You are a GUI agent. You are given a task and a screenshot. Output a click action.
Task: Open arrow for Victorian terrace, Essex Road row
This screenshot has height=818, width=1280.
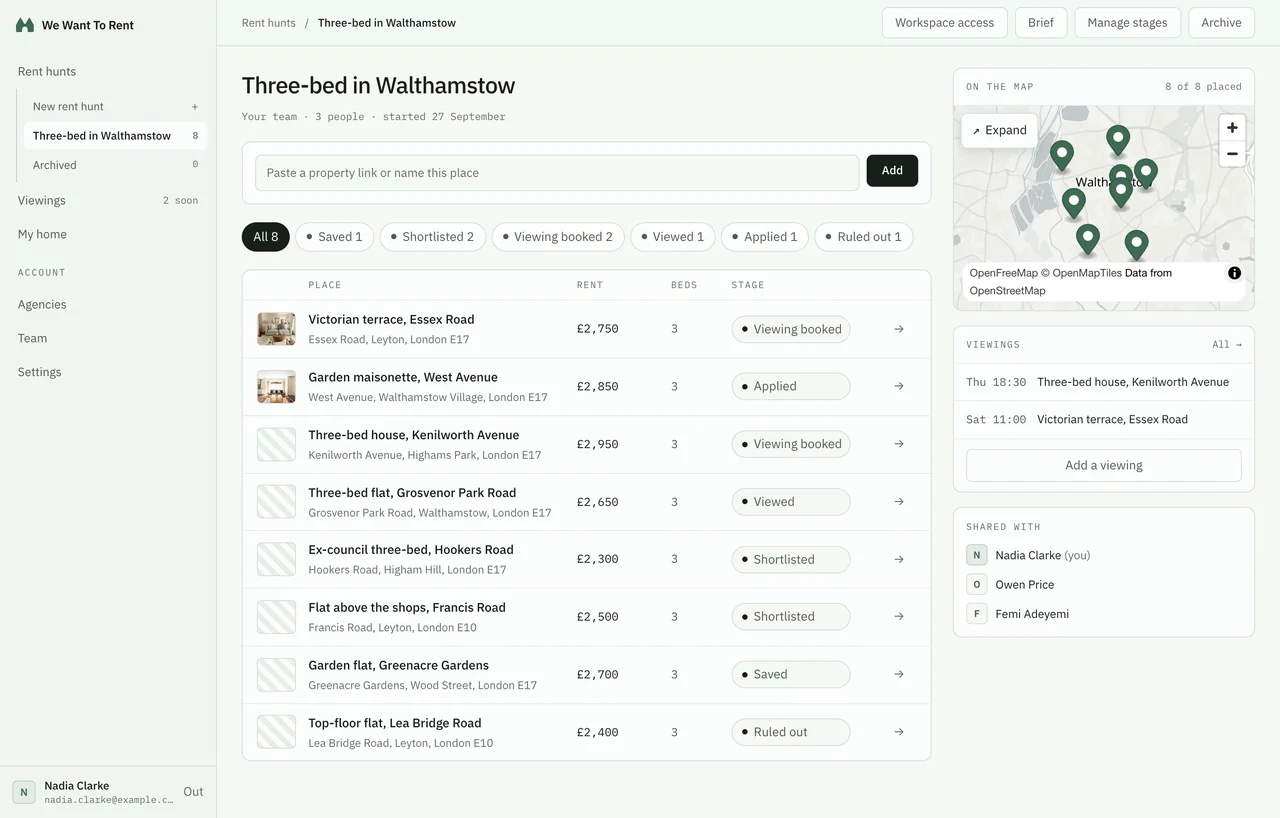point(899,329)
